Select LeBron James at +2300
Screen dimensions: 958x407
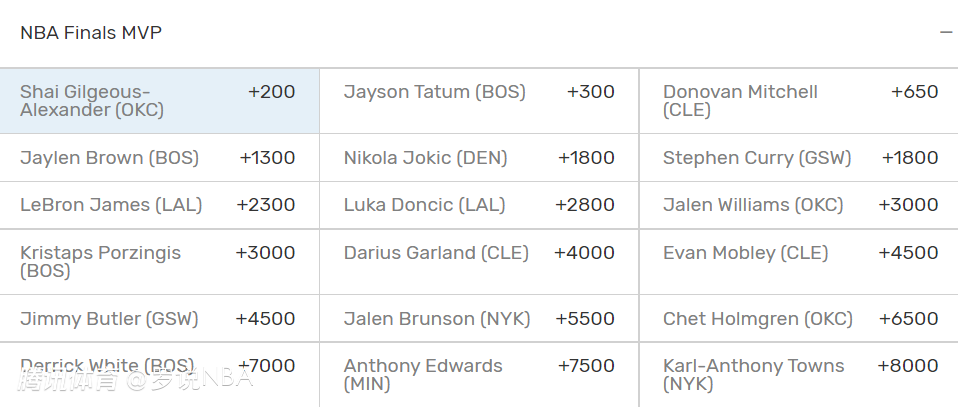tap(159, 205)
